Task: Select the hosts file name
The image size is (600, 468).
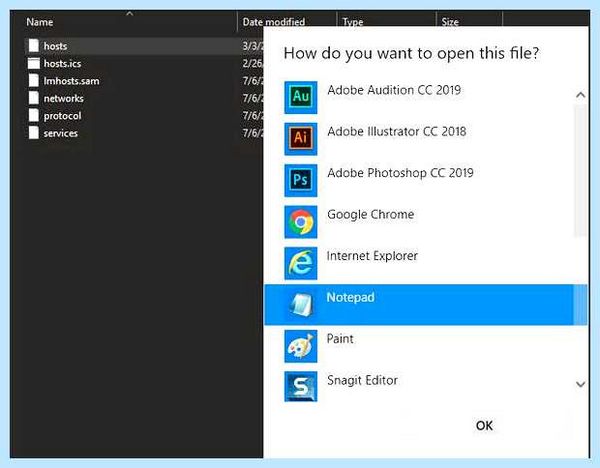Action: click(x=55, y=46)
